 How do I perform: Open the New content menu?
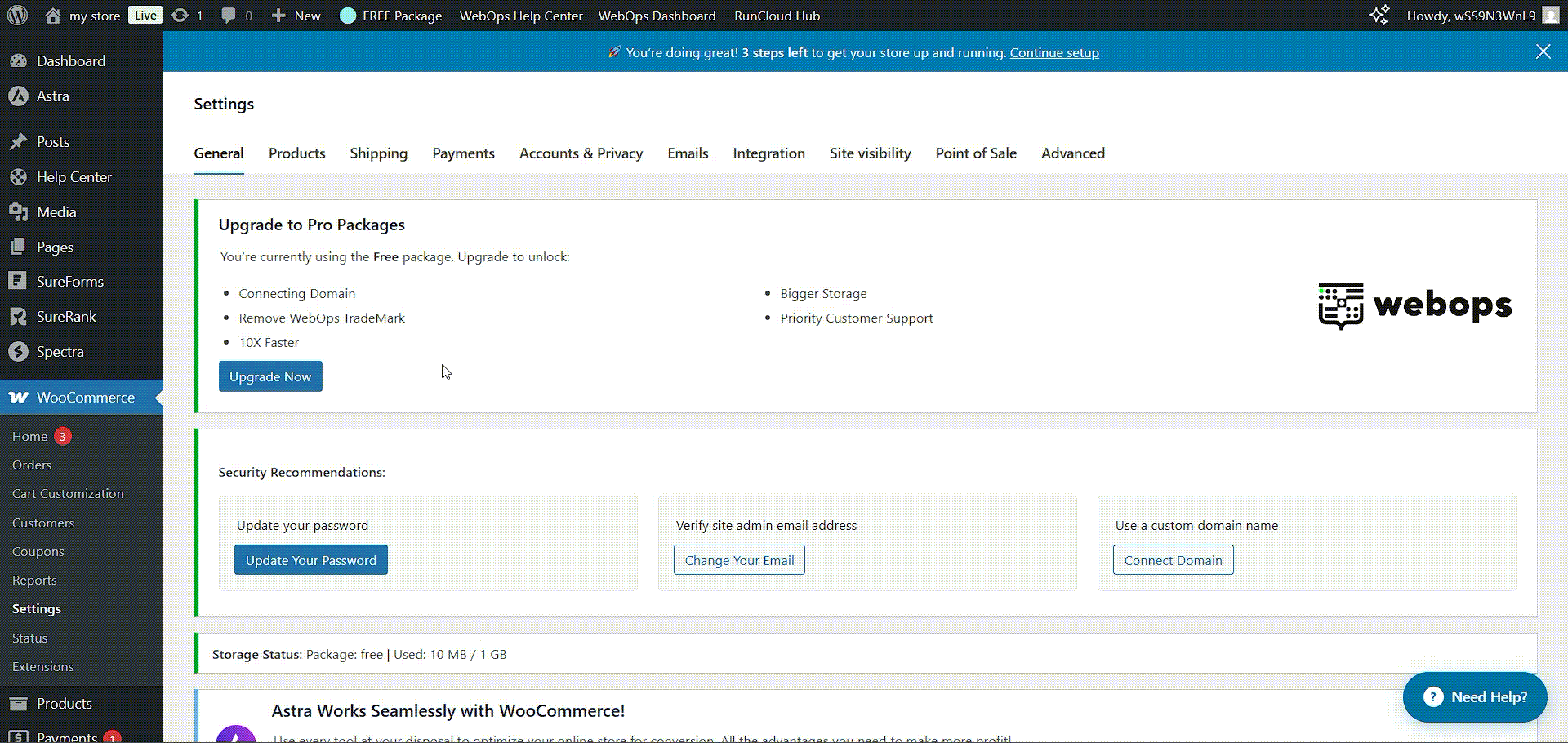coord(296,16)
